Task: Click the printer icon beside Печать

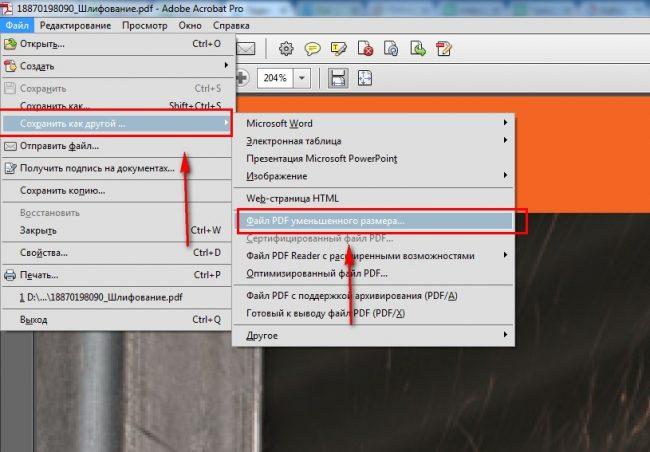Action: 10,275
